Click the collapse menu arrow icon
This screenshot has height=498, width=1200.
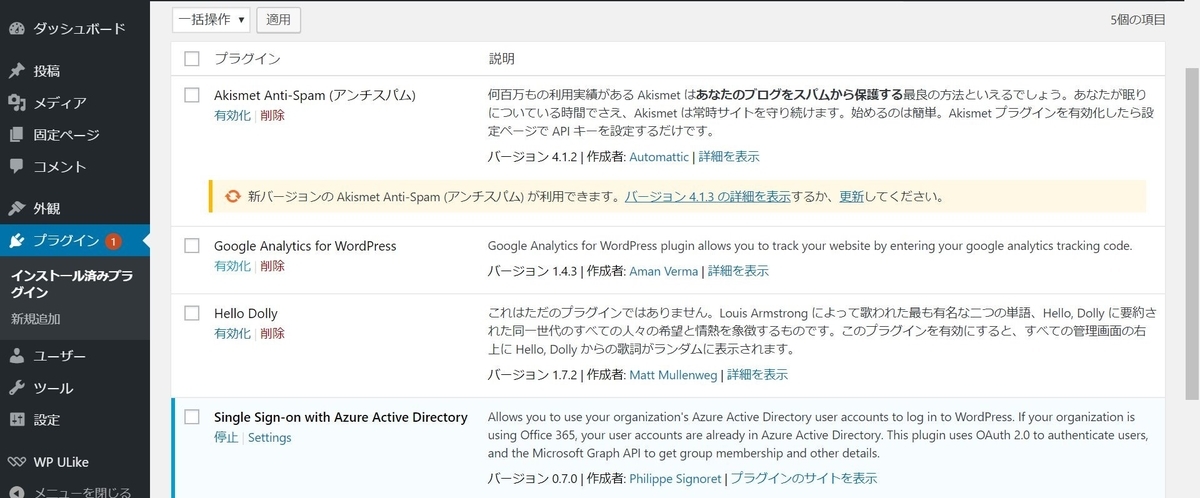tap(16, 492)
